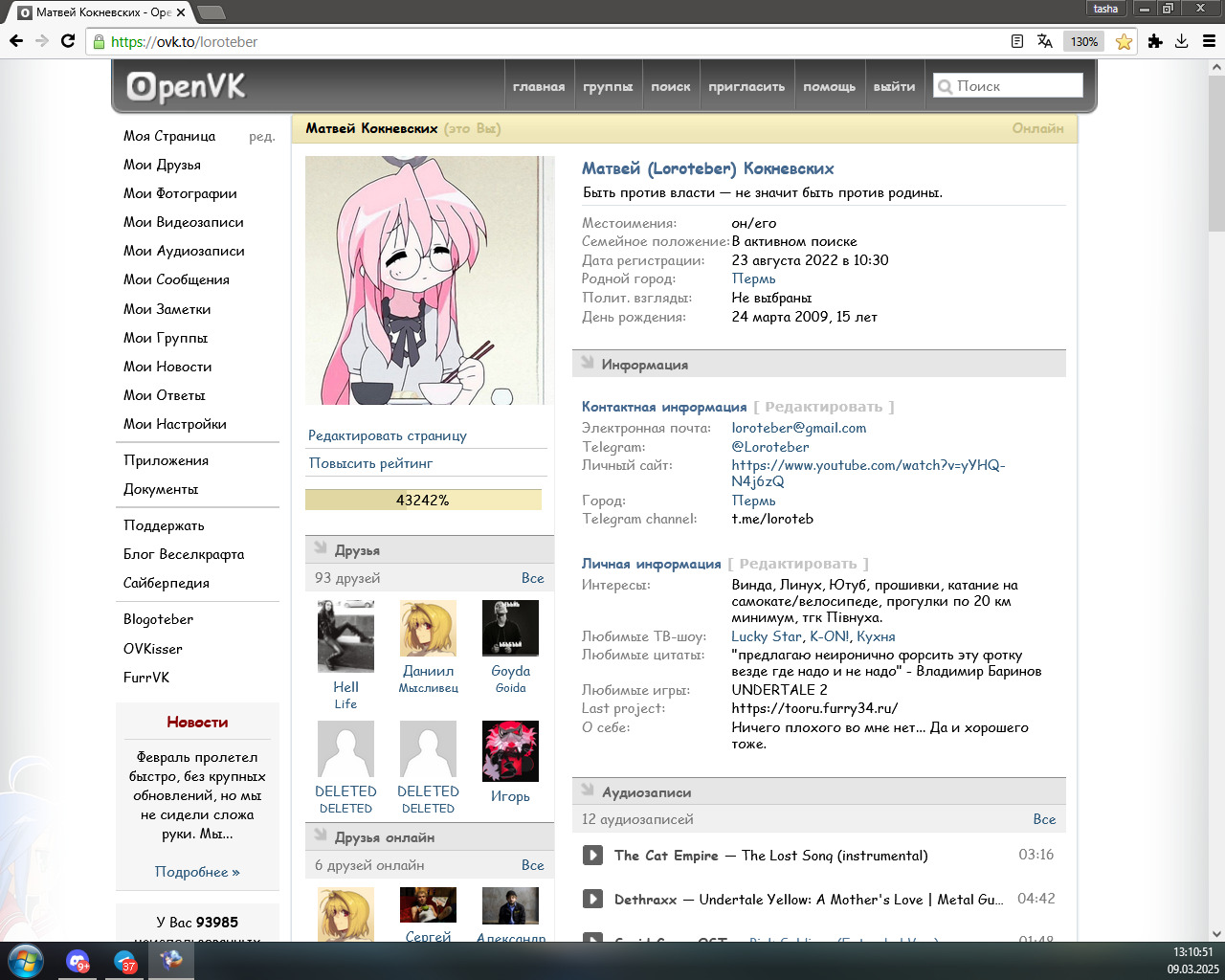
Task: Open Discord from the taskbar
Action: (x=78, y=961)
